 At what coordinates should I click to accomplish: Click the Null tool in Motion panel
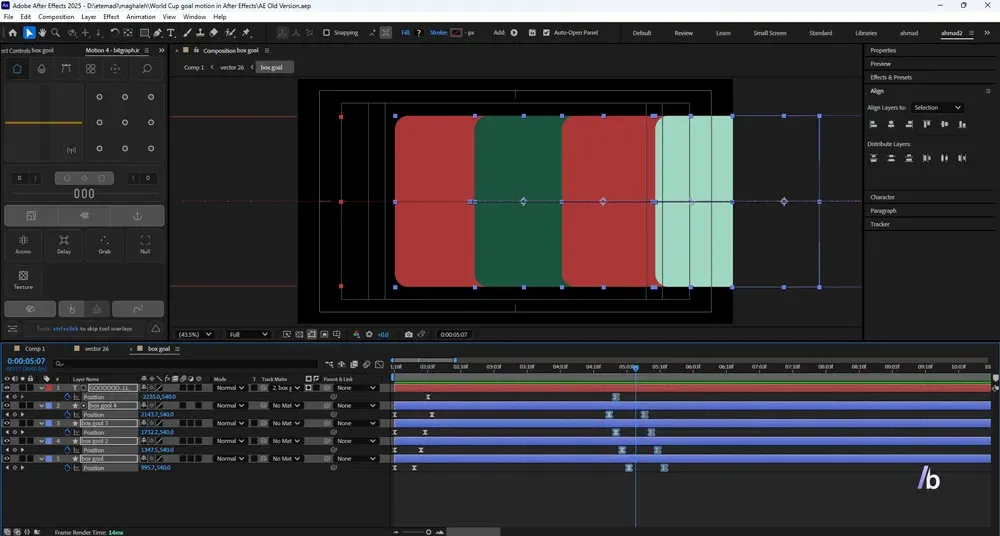click(145, 244)
